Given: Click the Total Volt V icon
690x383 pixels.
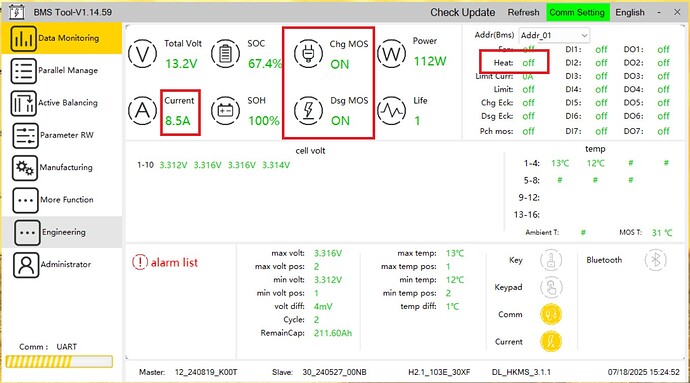Looking at the screenshot, I should click(x=143, y=54).
